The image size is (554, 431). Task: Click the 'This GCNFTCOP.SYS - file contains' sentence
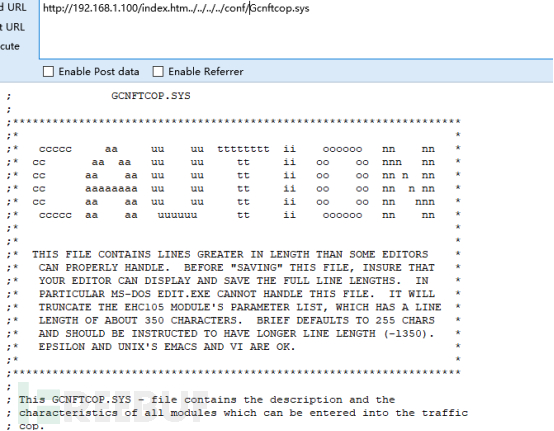coord(207,400)
